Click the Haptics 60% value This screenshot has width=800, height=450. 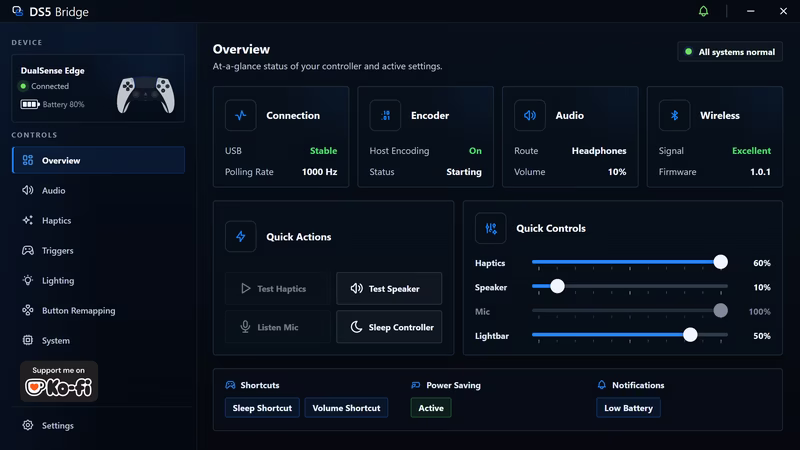point(762,263)
